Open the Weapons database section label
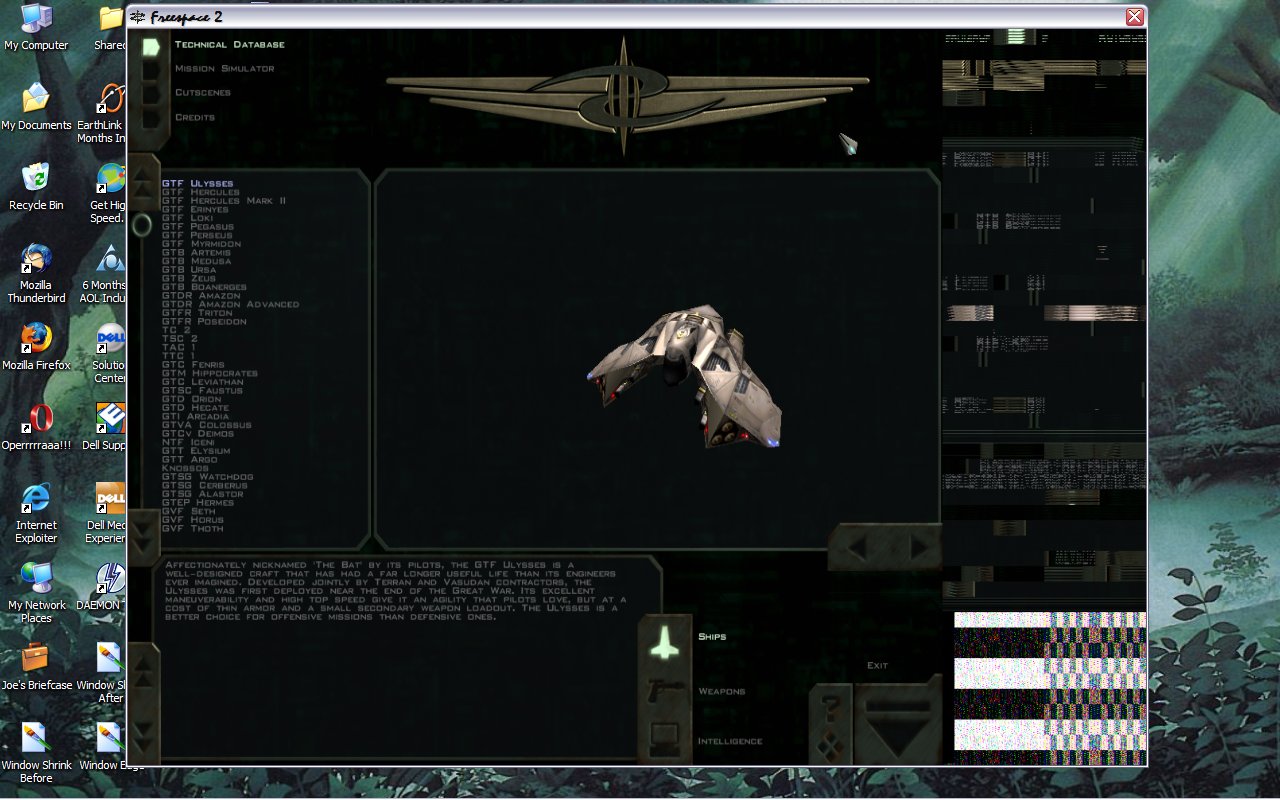 tap(721, 692)
